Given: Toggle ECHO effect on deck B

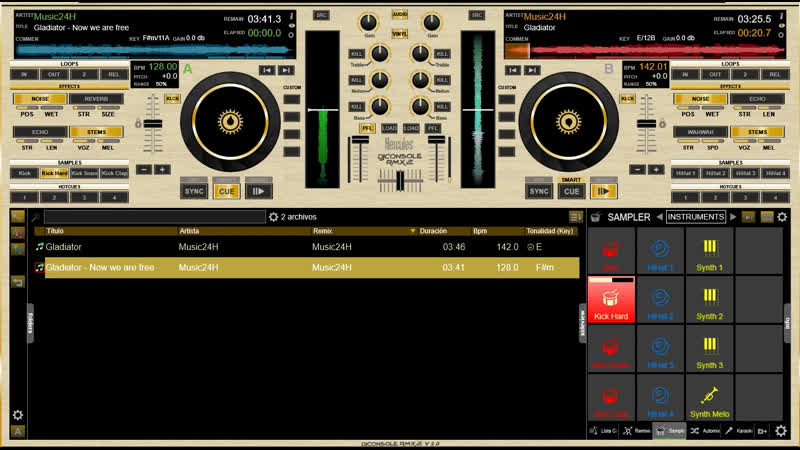Looking at the screenshot, I should 757,98.
